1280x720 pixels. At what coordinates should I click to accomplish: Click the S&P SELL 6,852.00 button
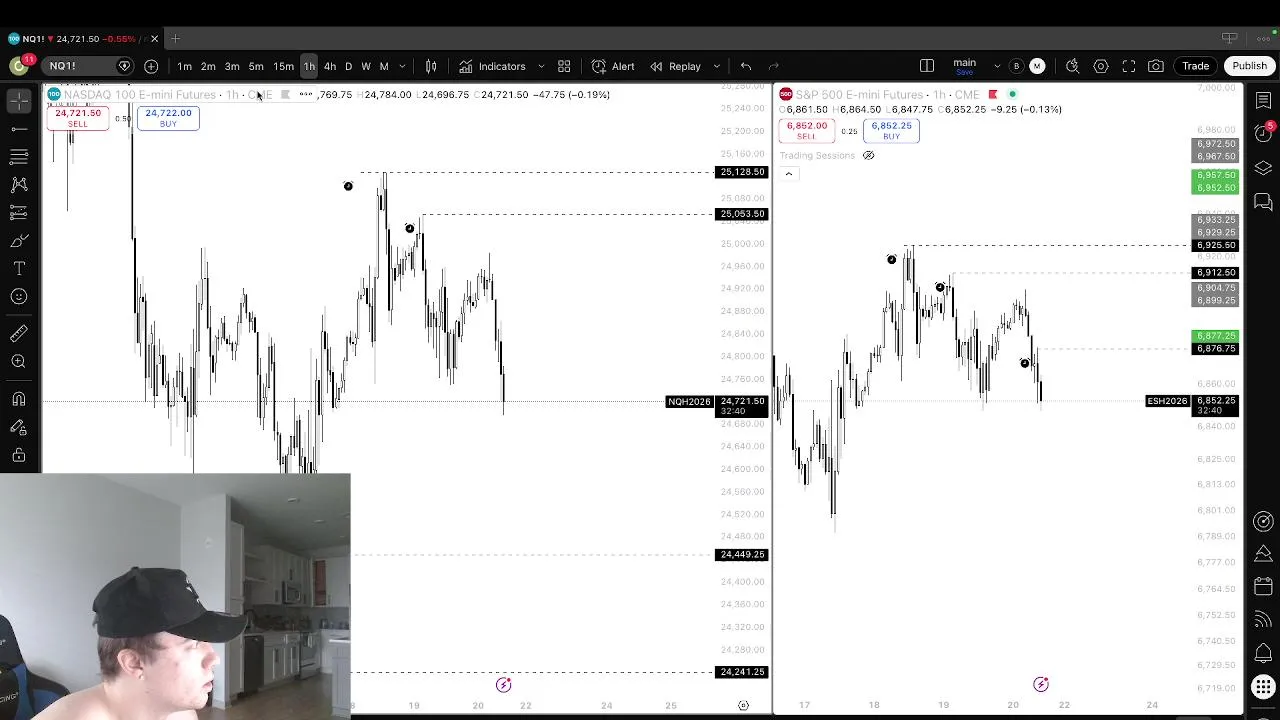pyautogui.click(x=806, y=131)
